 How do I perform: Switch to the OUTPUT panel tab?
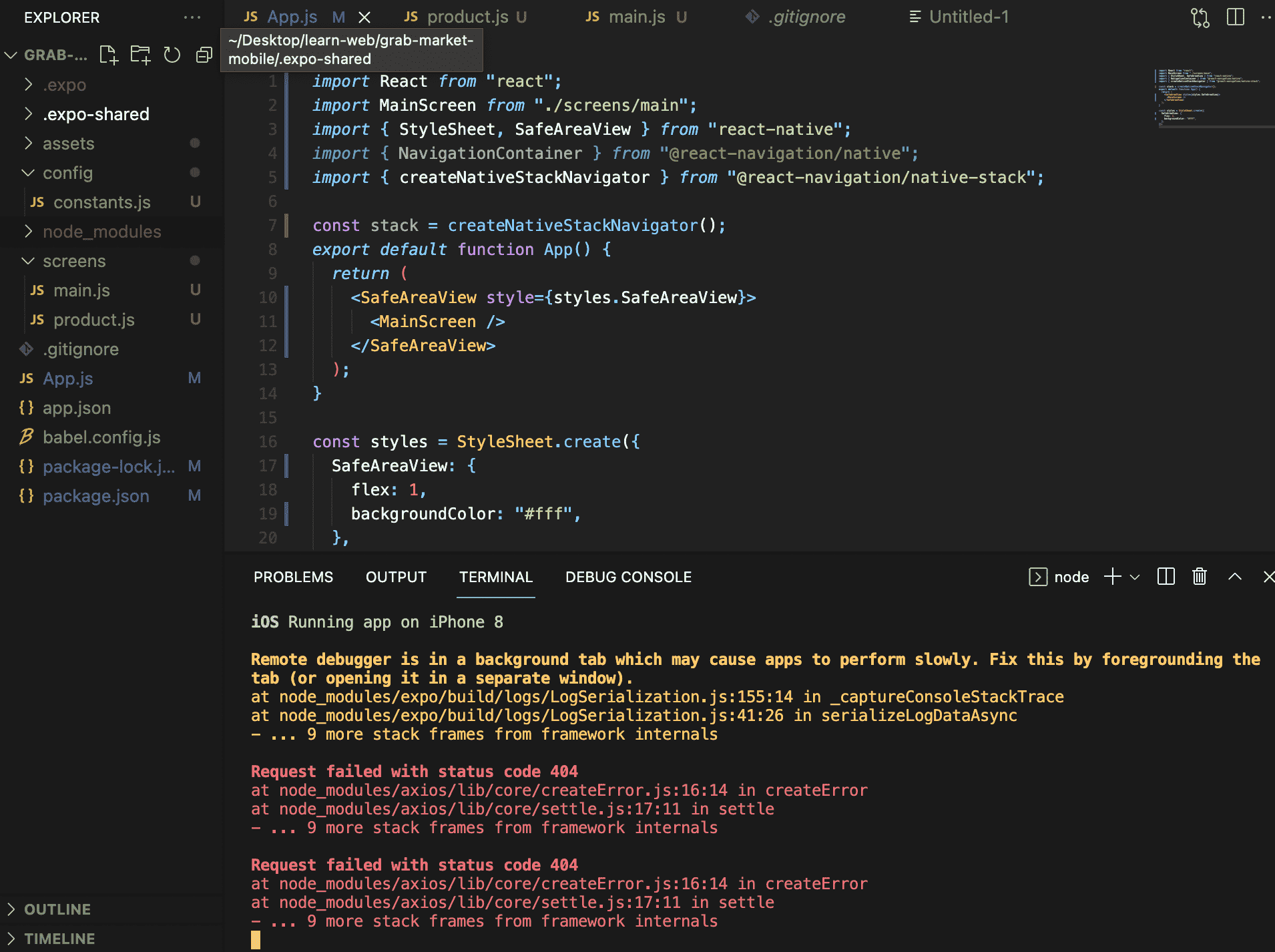[396, 577]
